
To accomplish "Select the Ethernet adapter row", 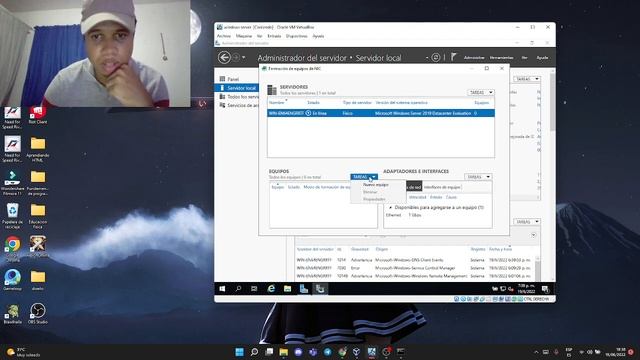I will point(438,215).
